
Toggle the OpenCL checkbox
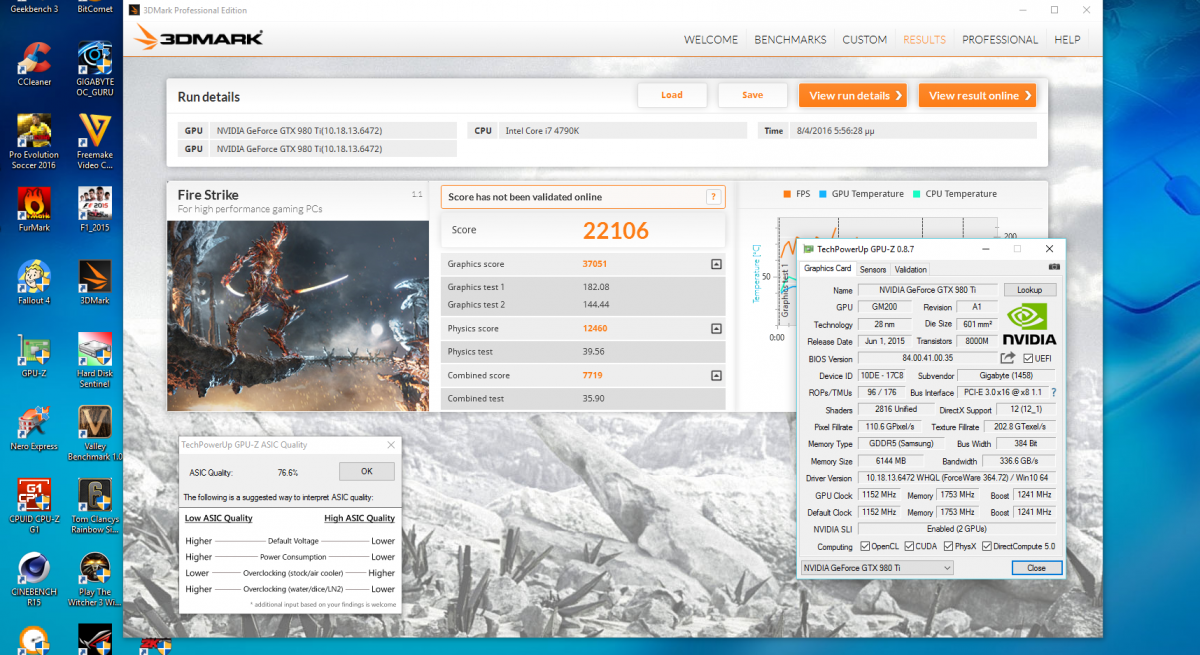pos(865,546)
